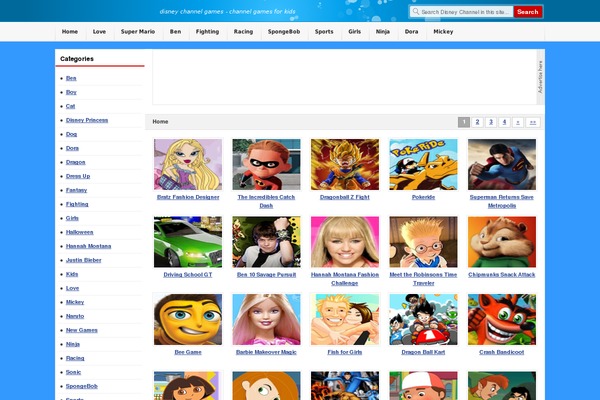
Task: Open Fish for Girls thumbnail
Action: (345, 320)
